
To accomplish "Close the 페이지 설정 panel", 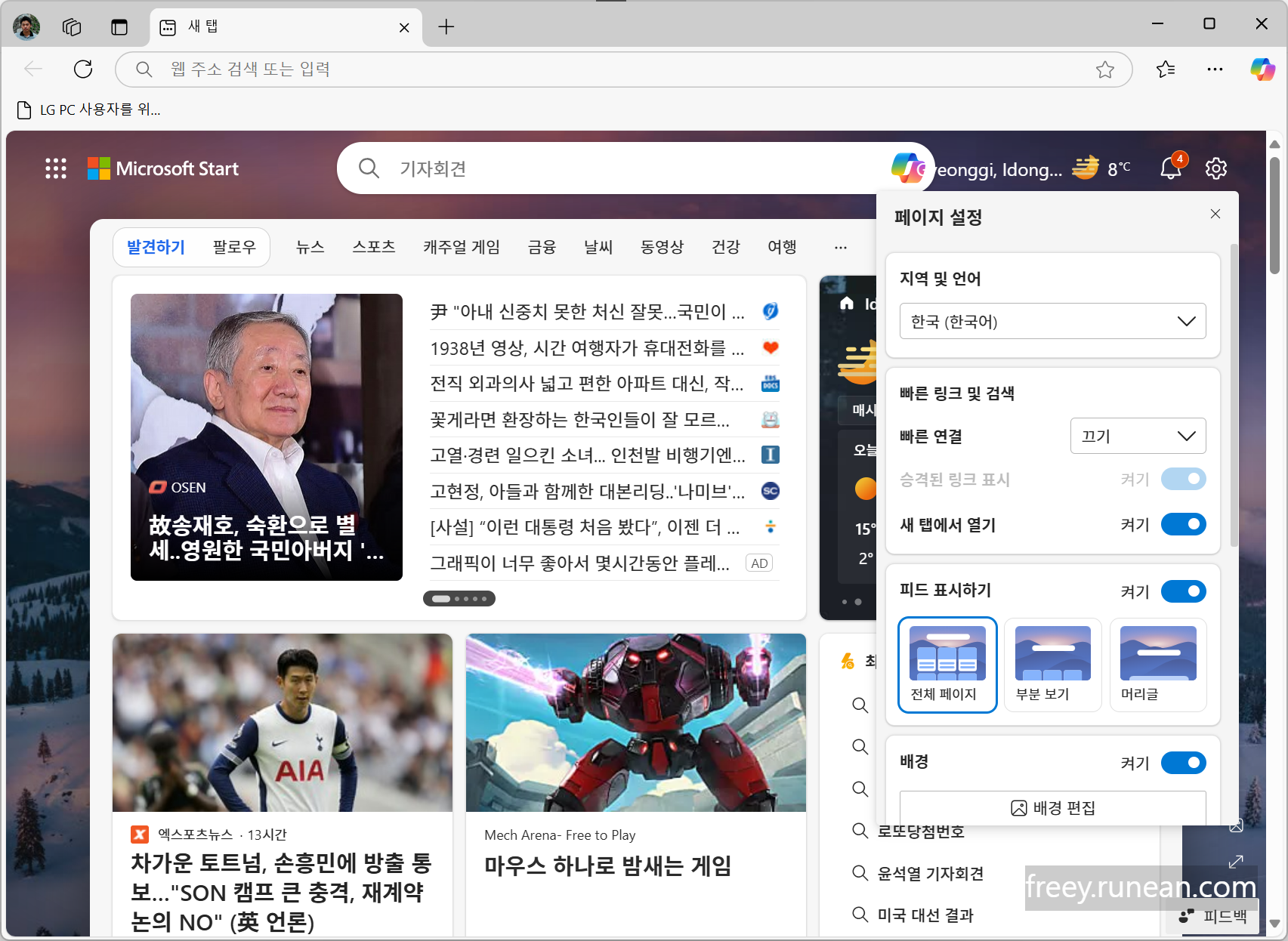I will [x=1215, y=214].
